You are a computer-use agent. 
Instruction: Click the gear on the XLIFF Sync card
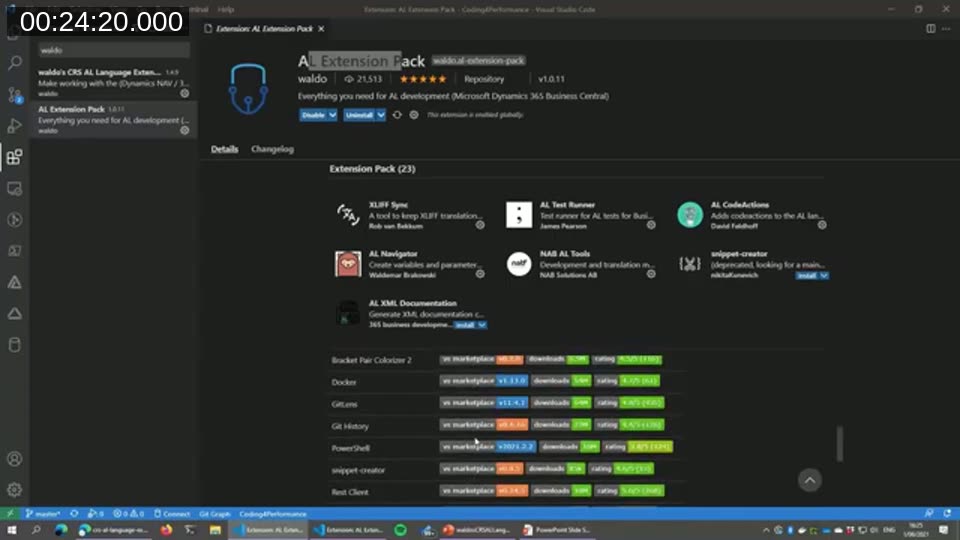click(x=480, y=225)
